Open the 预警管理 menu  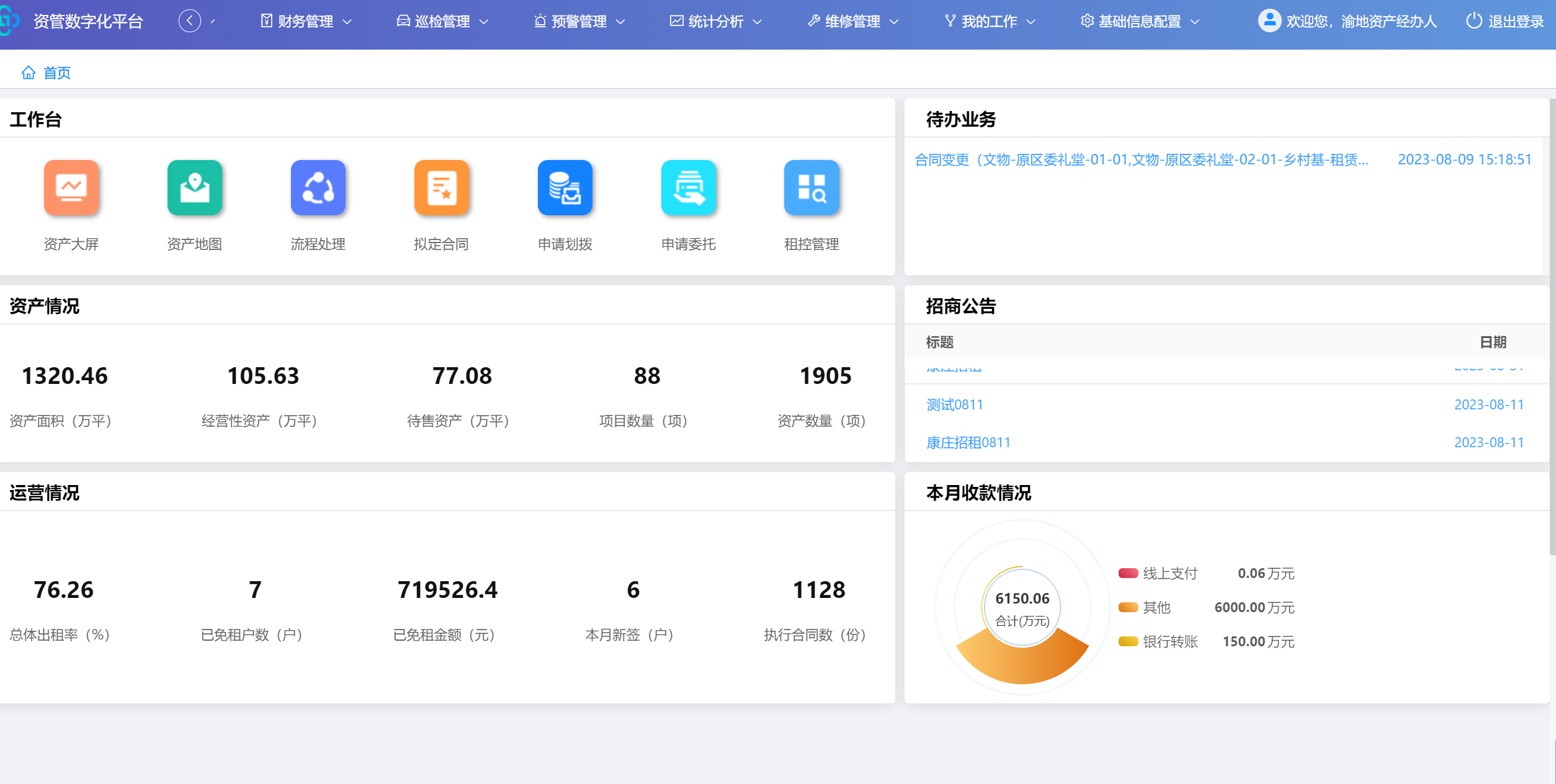(579, 21)
